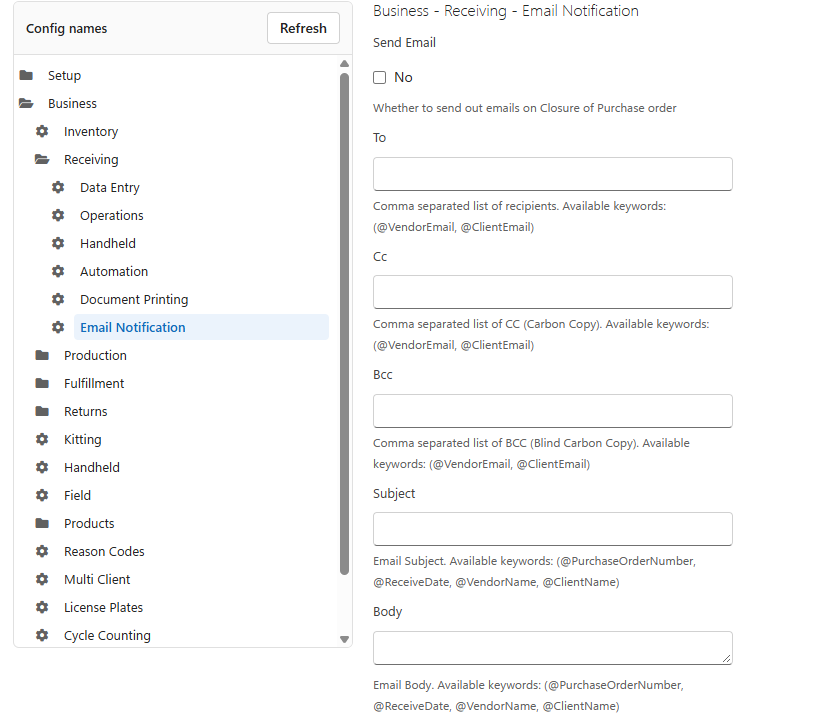Open the Inventory config section
Screen dimensions: 833x715
[91, 131]
